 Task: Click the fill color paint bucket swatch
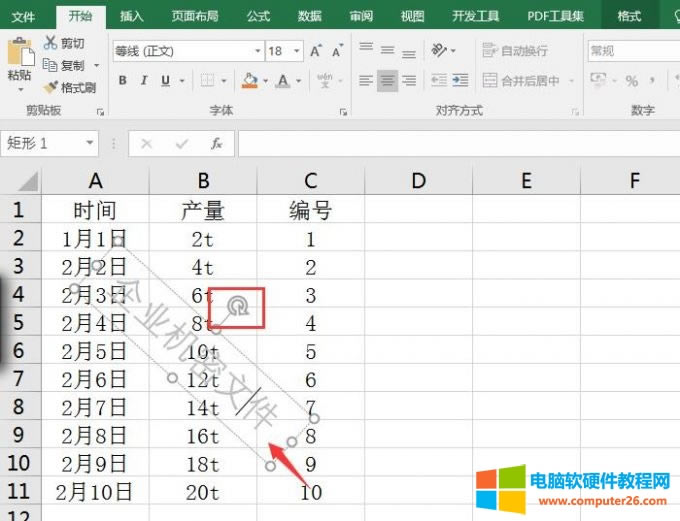(249, 80)
